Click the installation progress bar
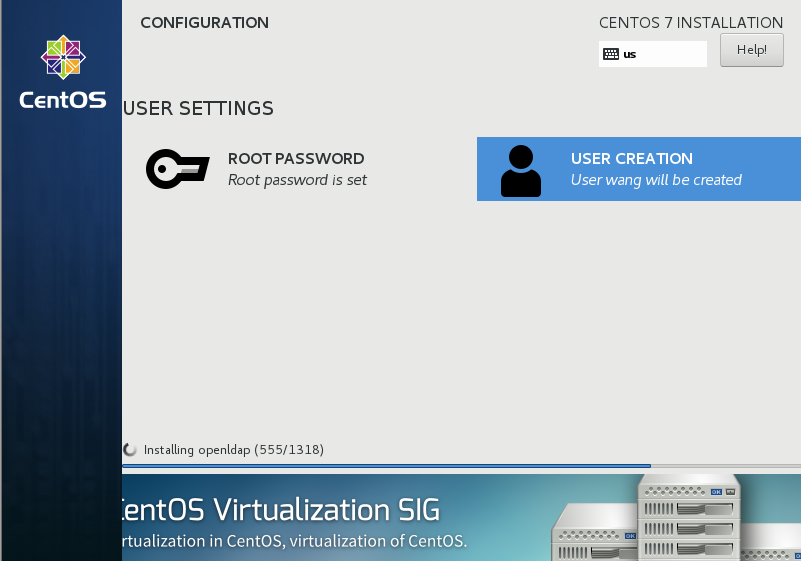 click(x=461, y=466)
